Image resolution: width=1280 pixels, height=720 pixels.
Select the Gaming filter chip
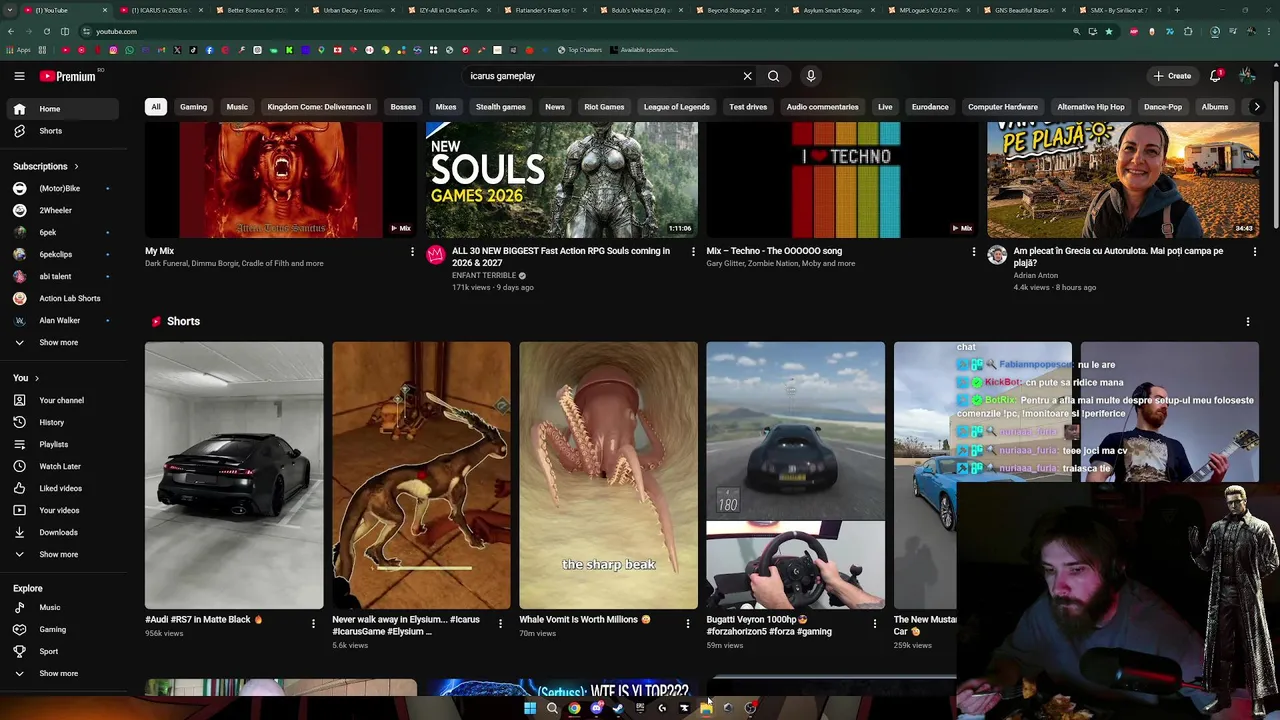click(193, 107)
